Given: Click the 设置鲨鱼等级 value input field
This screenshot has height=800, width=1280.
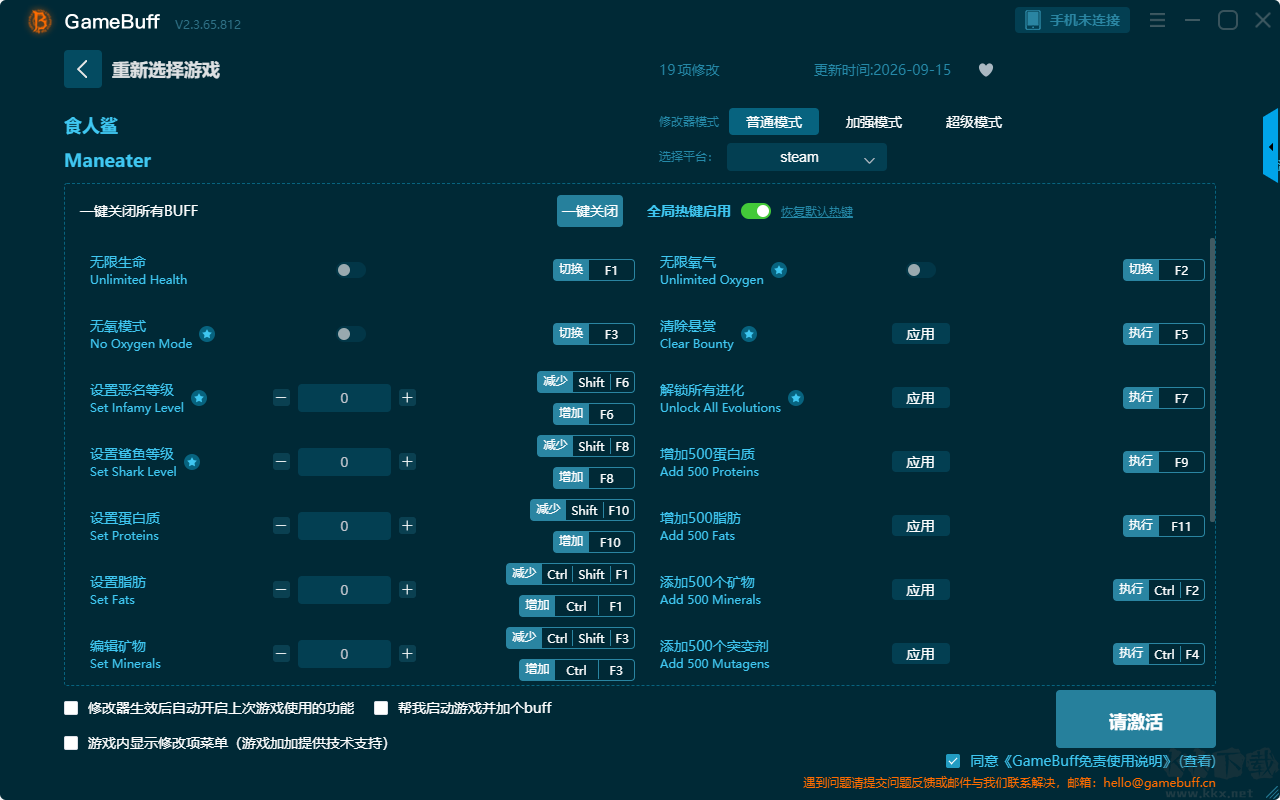Looking at the screenshot, I should click(344, 462).
